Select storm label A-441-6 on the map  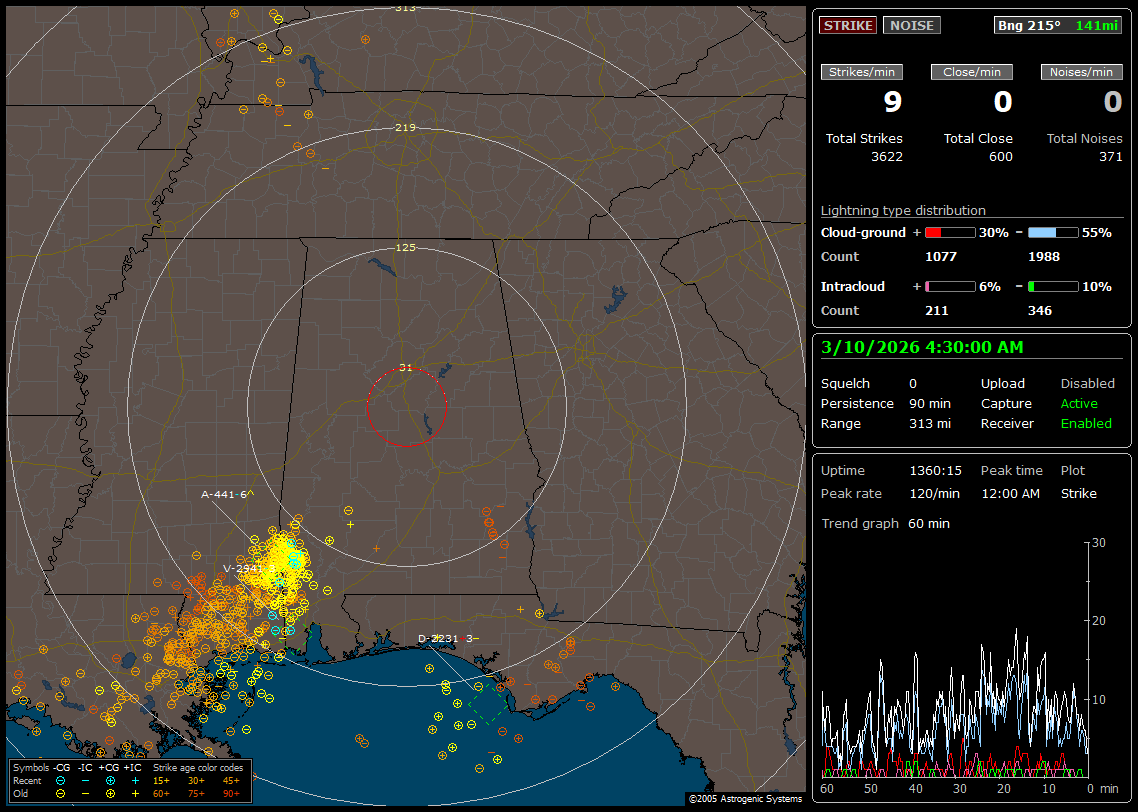tap(225, 494)
